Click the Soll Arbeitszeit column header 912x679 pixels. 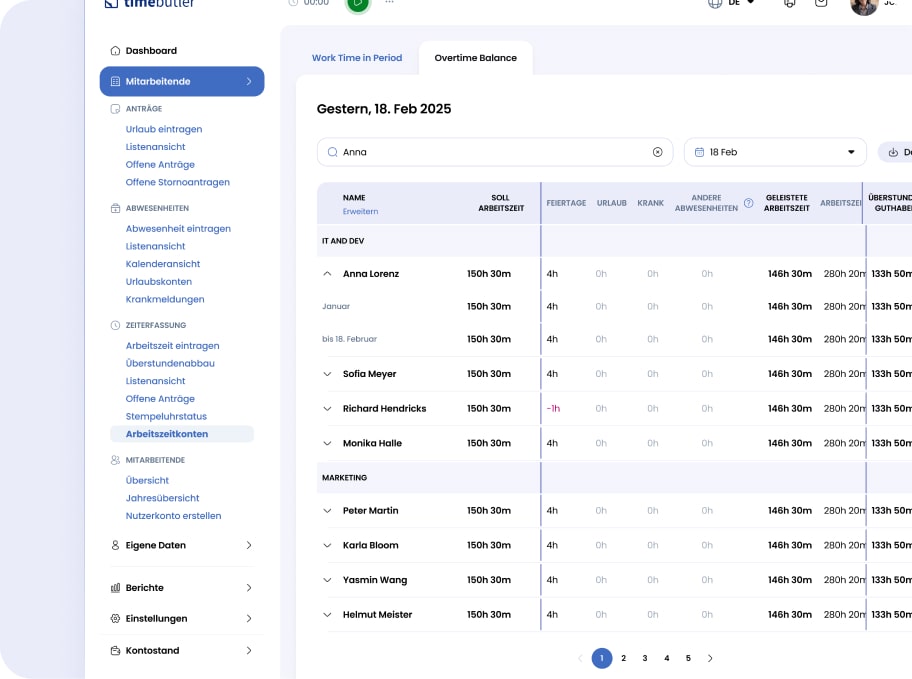501,203
